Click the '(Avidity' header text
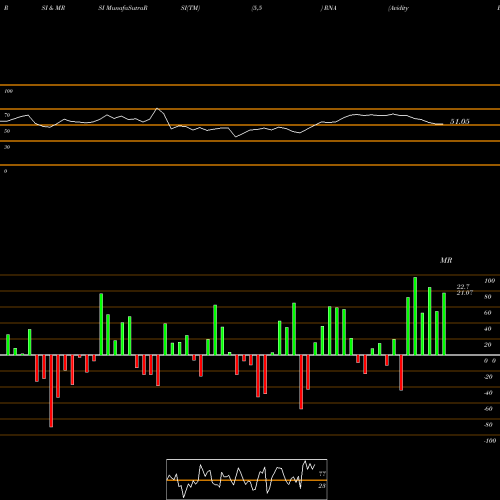This screenshot has width=500, height=500. click(x=399, y=8)
